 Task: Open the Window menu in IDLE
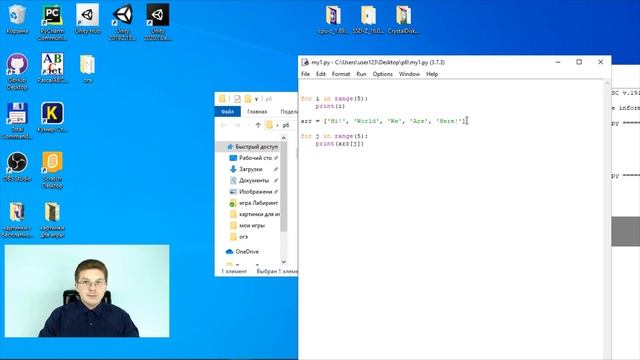(x=409, y=74)
